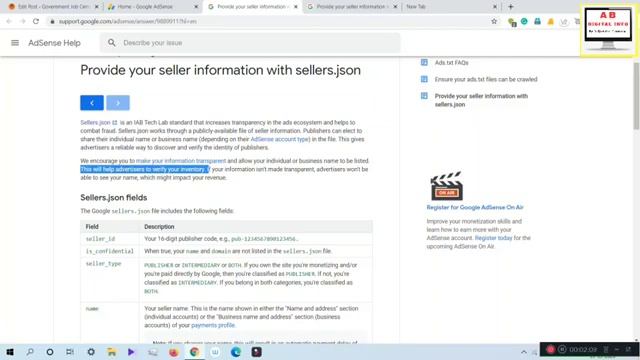640x360 pixels.
Task: Go to previous article with blue arrow button
Action: (x=92, y=103)
